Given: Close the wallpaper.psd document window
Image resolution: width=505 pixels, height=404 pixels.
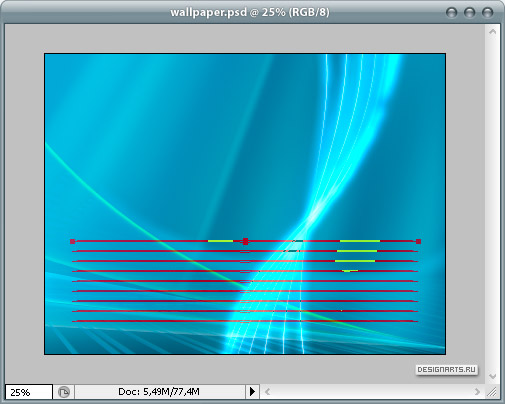Looking at the screenshot, I should click(x=488, y=13).
